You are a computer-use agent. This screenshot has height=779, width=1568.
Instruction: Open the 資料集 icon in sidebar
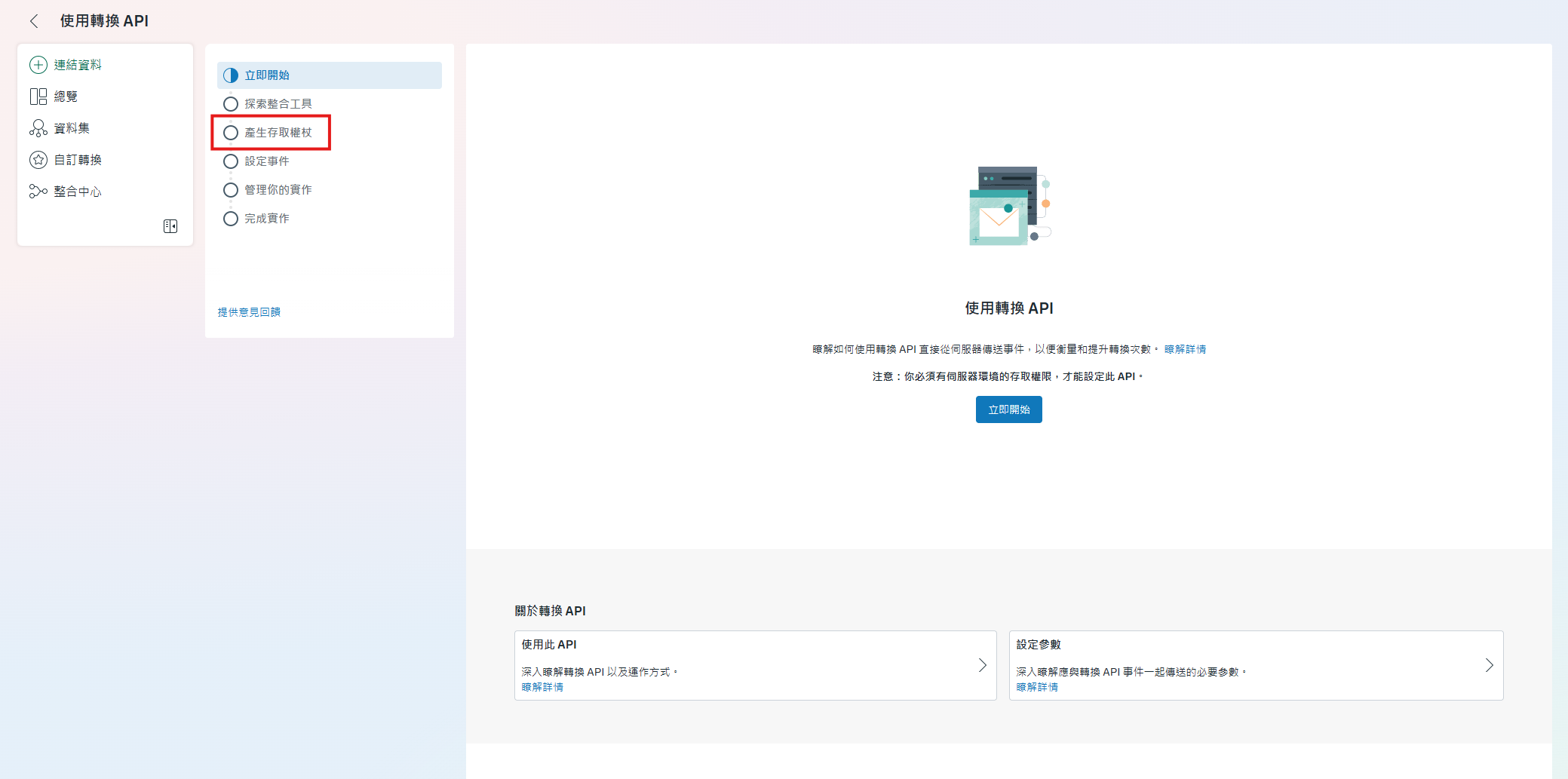[x=38, y=128]
